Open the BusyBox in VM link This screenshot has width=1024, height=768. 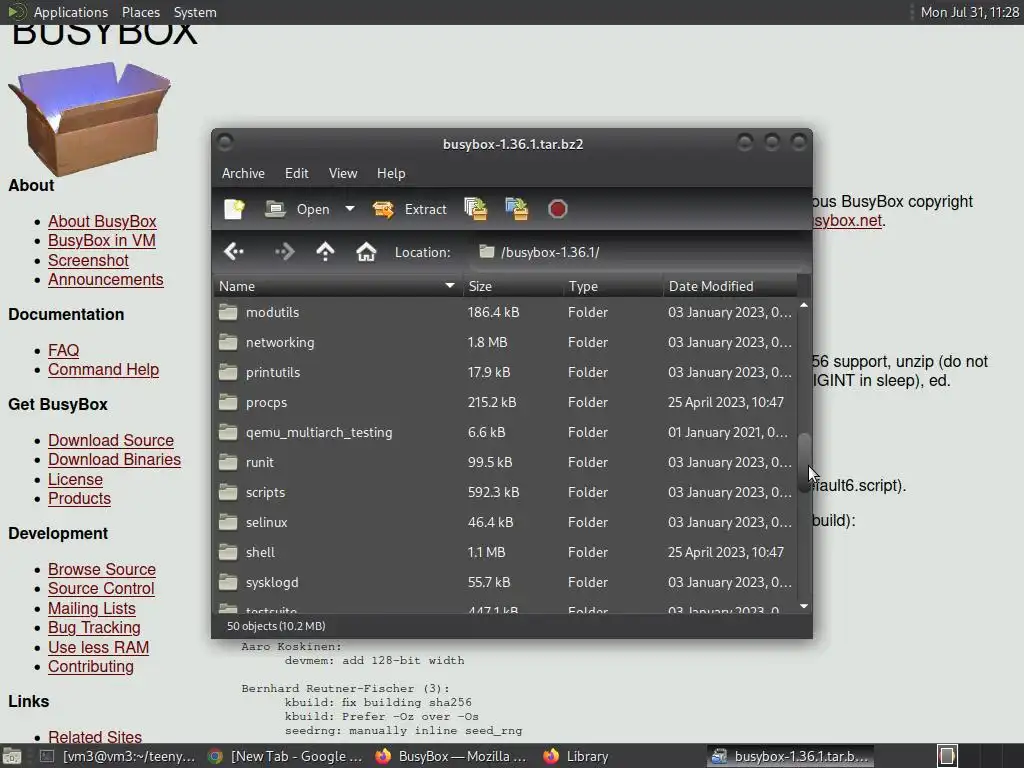click(x=102, y=240)
